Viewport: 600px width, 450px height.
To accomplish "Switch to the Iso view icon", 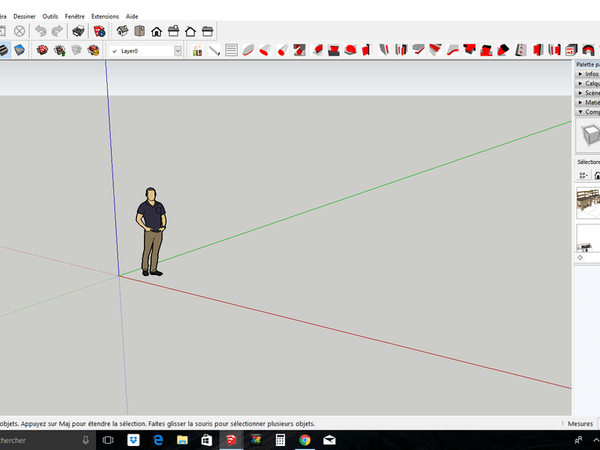I will 122,31.
